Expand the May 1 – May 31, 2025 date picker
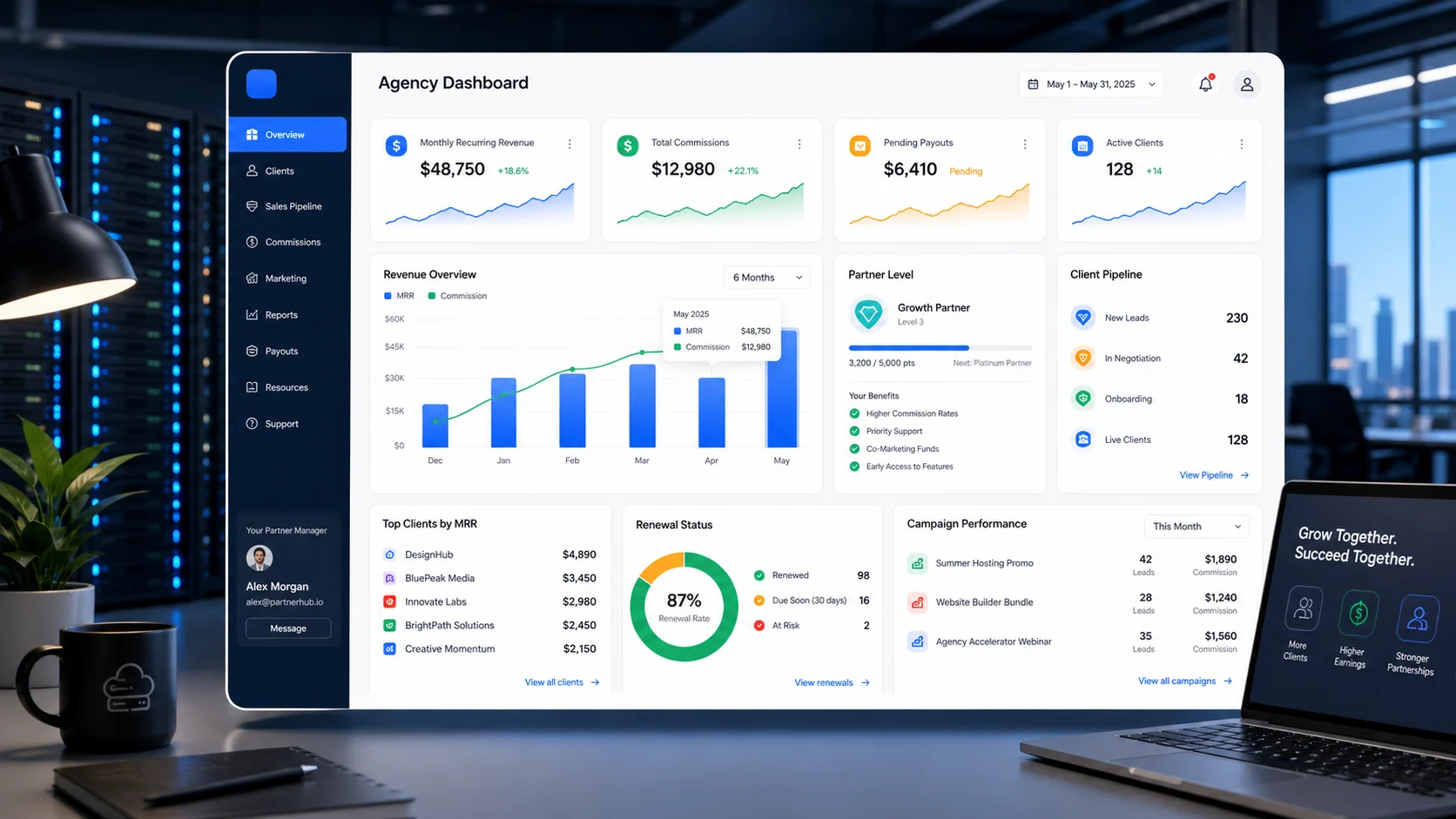 (x=1092, y=84)
